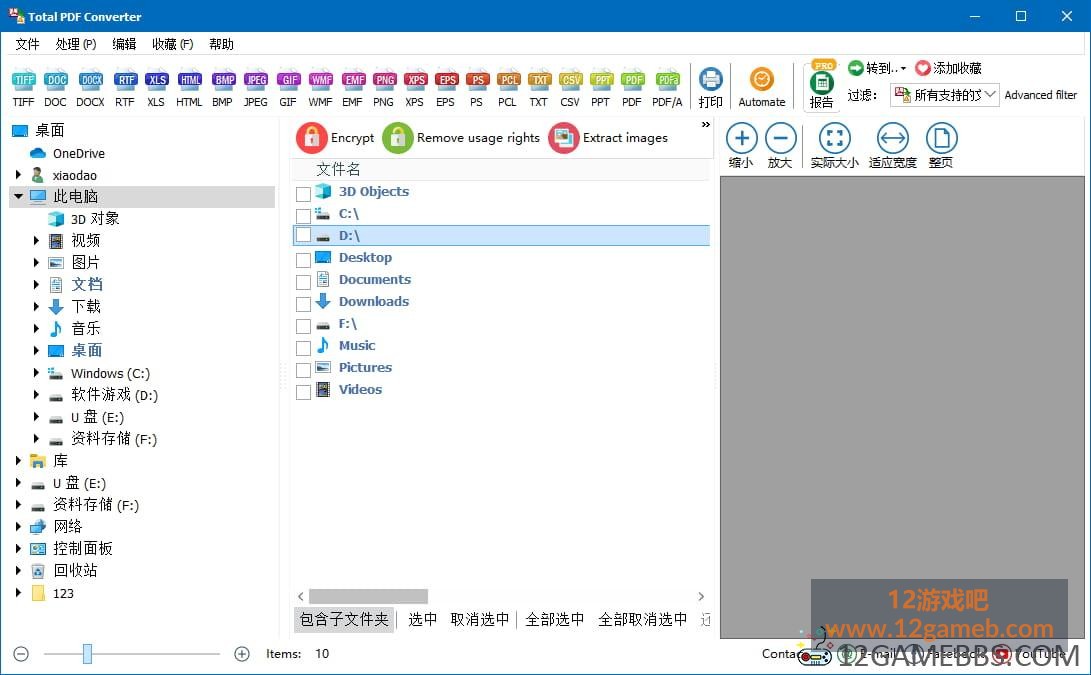The height and width of the screenshot is (675, 1091).
Task: Select PPT output format
Action: 601,88
